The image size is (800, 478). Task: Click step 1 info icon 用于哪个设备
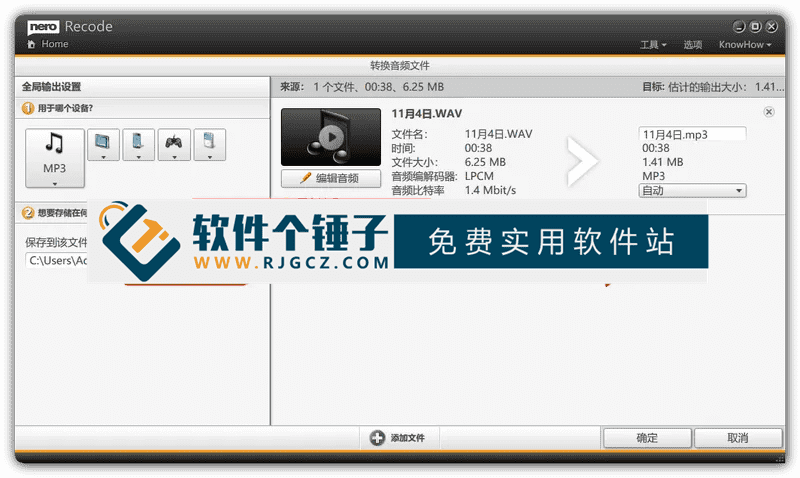click(x=28, y=108)
